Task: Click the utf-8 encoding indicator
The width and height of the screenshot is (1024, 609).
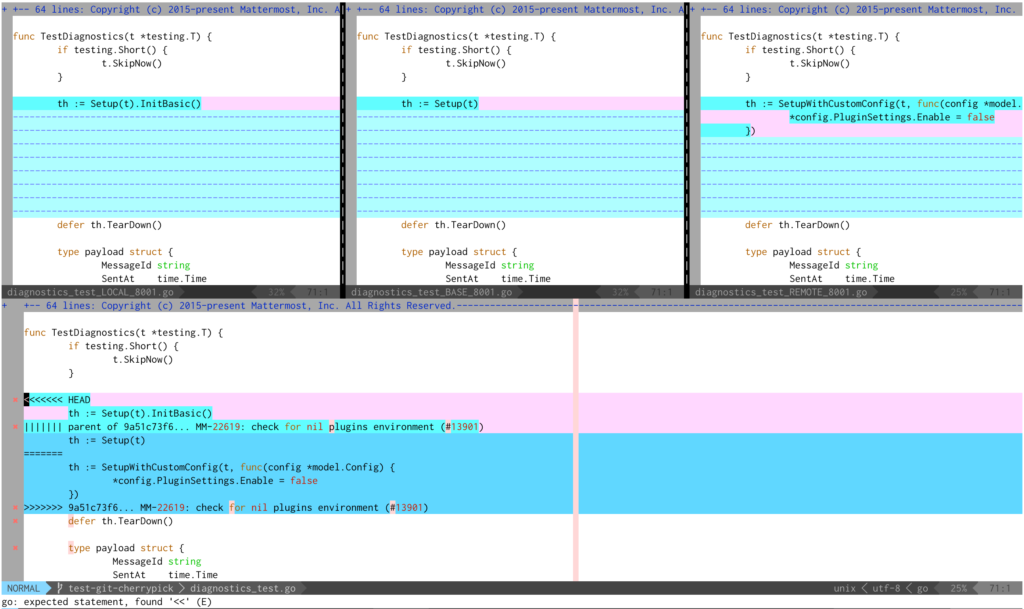Action: (x=886, y=588)
